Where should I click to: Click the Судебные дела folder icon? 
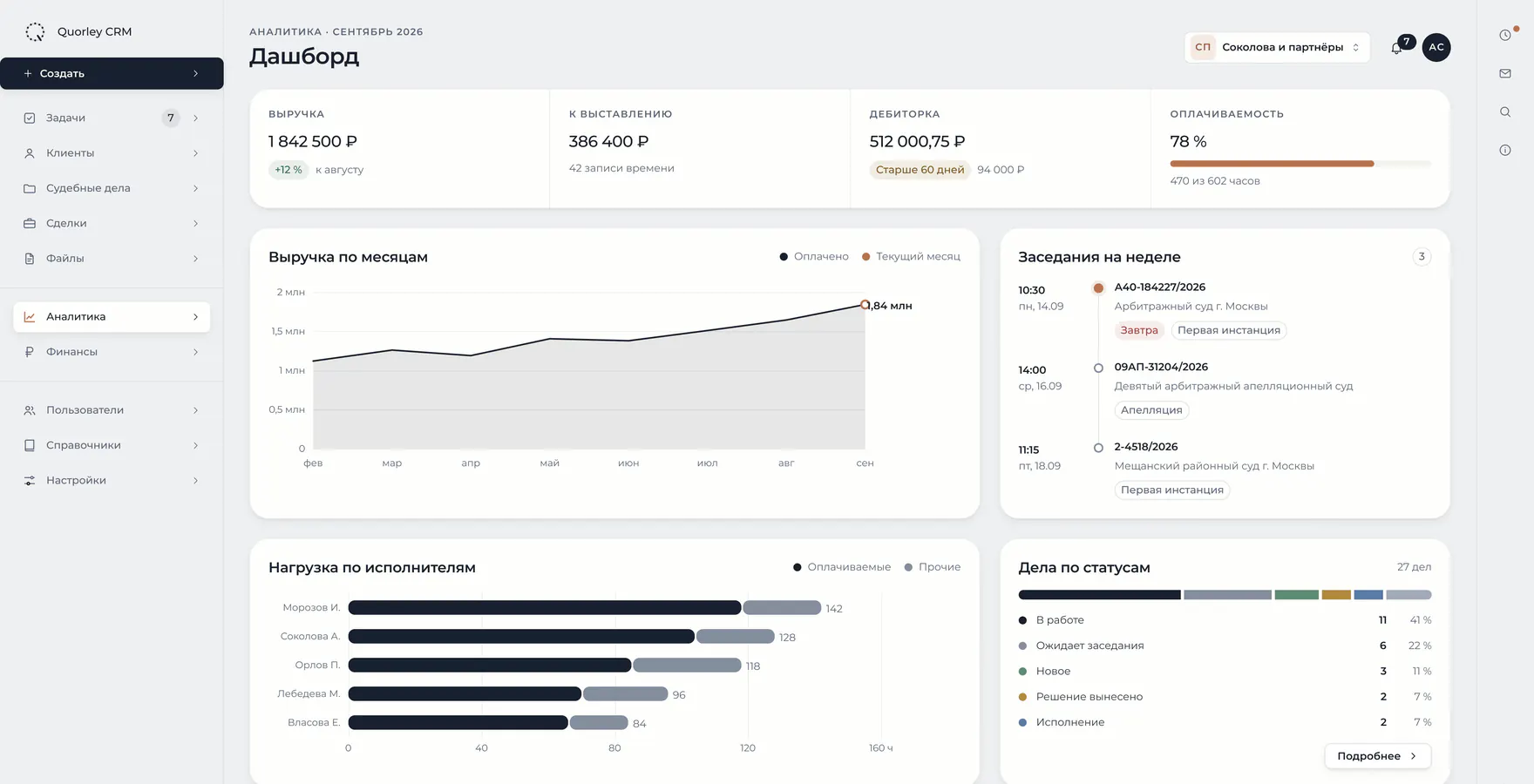(x=30, y=188)
